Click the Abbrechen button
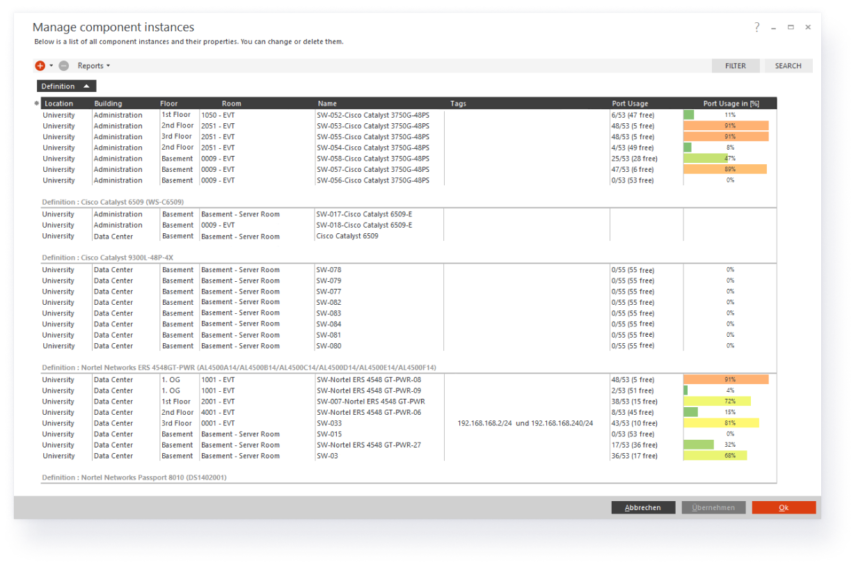Image resolution: width=856 pixels, height=570 pixels. pyautogui.click(x=643, y=508)
